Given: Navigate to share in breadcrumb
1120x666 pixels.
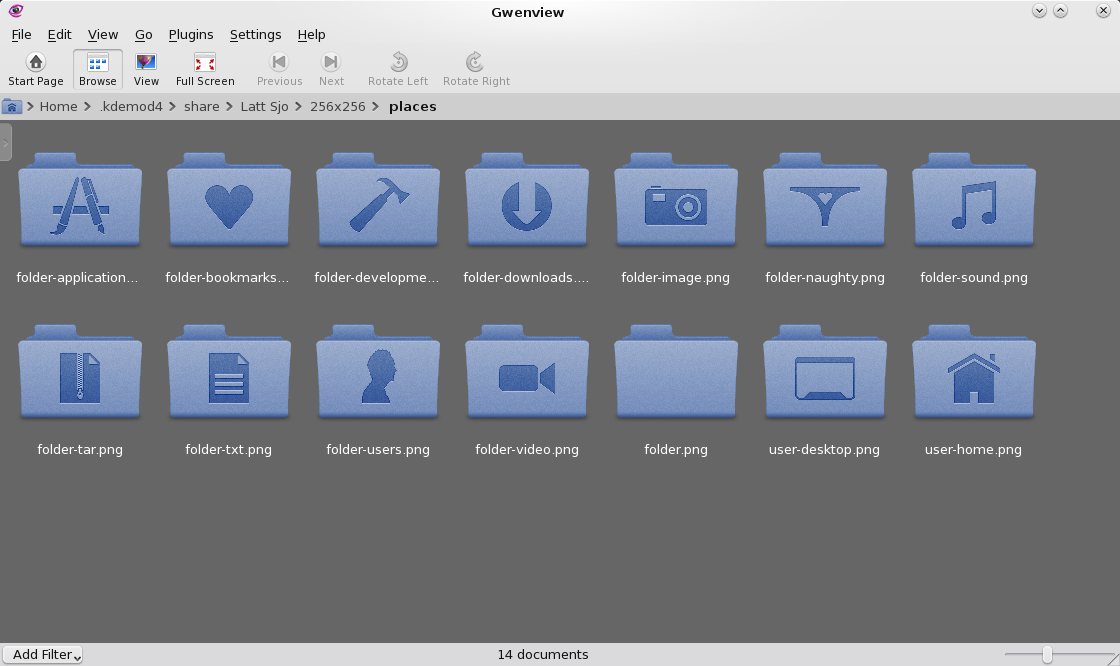Looking at the screenshot, I should coord(201,106).
